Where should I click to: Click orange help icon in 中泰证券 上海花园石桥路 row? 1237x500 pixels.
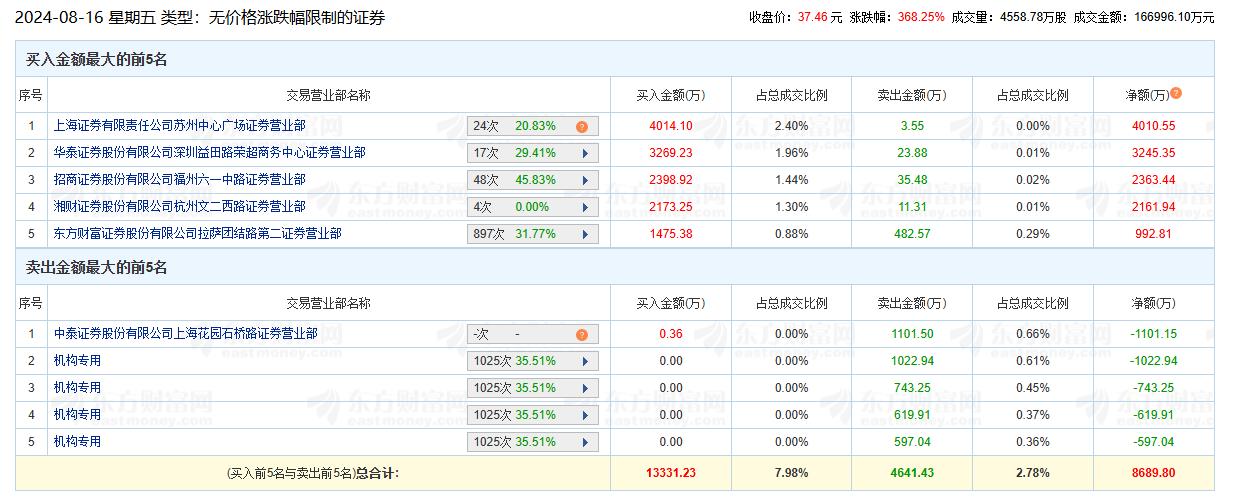click(x=581, y=335)
